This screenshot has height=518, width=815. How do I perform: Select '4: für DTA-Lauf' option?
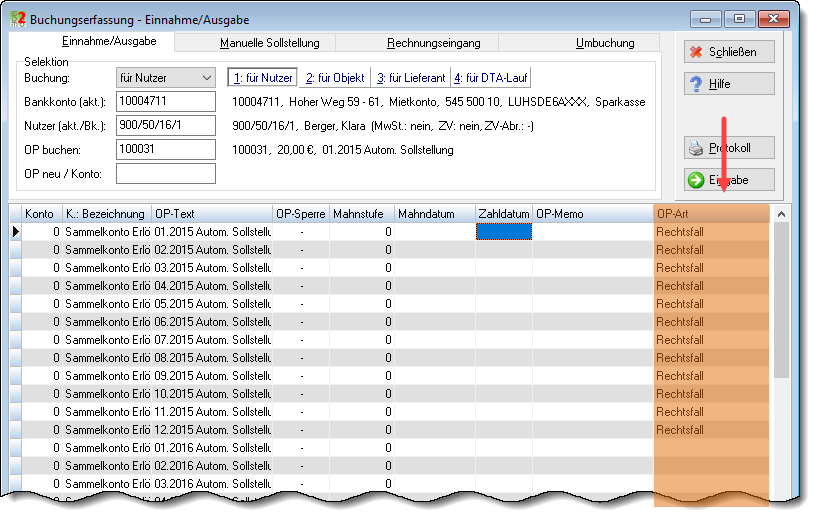[491, 78]
